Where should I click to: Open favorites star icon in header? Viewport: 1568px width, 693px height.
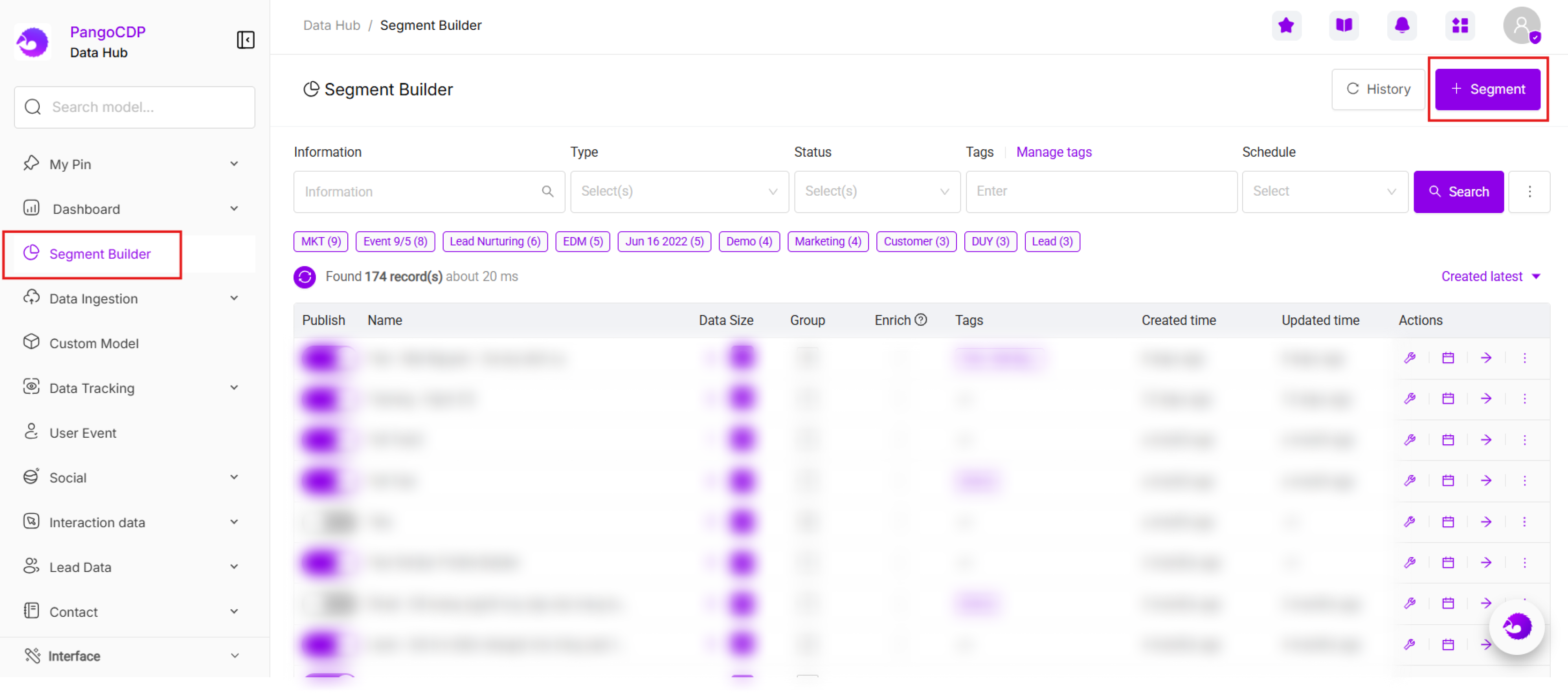coord(1286,26)
